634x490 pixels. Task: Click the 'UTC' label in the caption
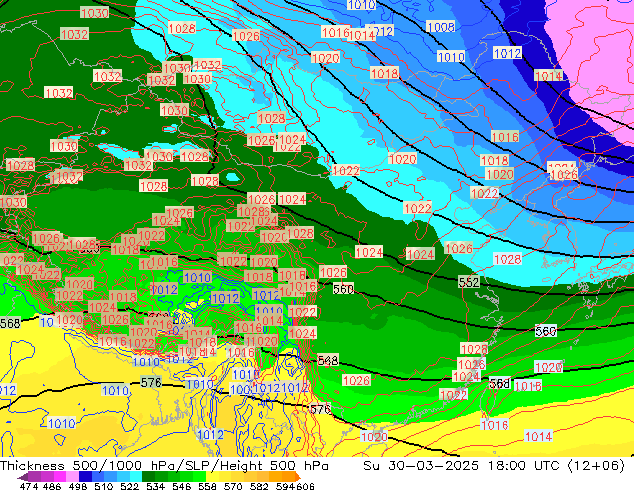tap(547, 466)
